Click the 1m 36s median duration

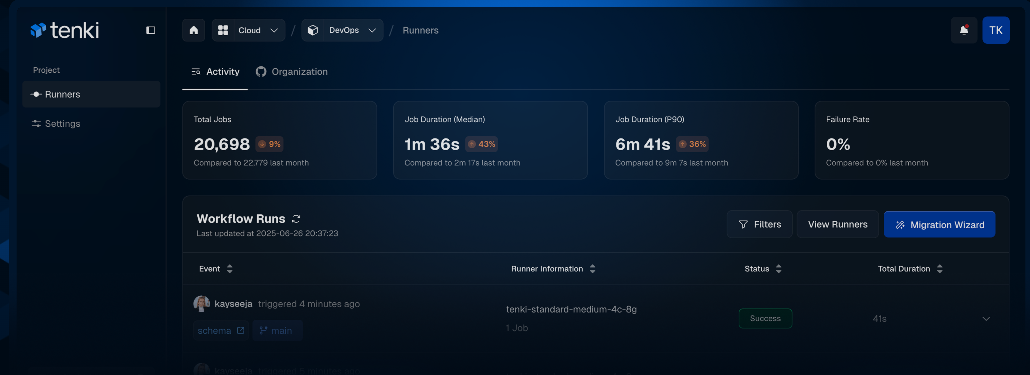click(x=432, y=144)
